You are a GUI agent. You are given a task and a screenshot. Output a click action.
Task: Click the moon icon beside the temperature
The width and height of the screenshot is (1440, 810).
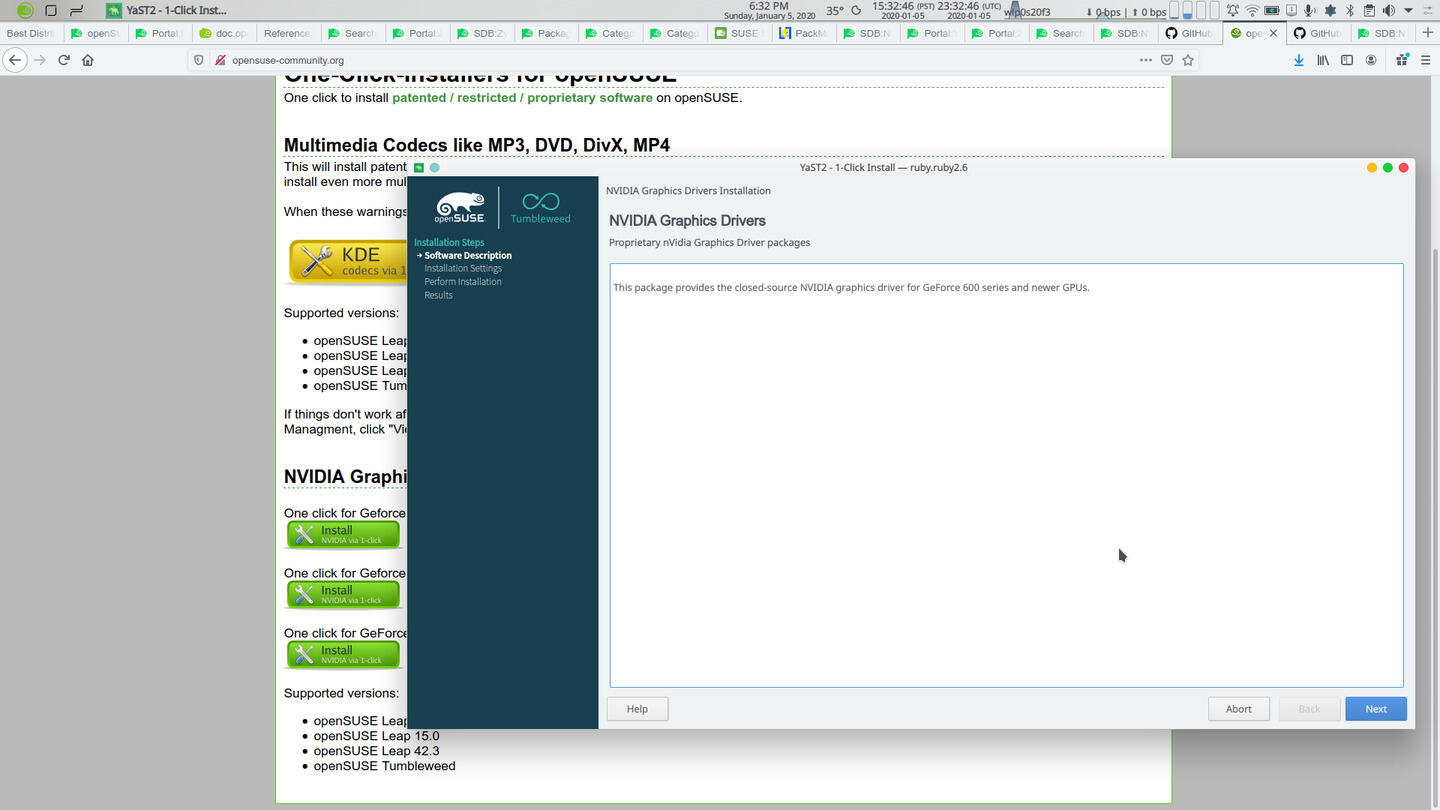(856, 11)
